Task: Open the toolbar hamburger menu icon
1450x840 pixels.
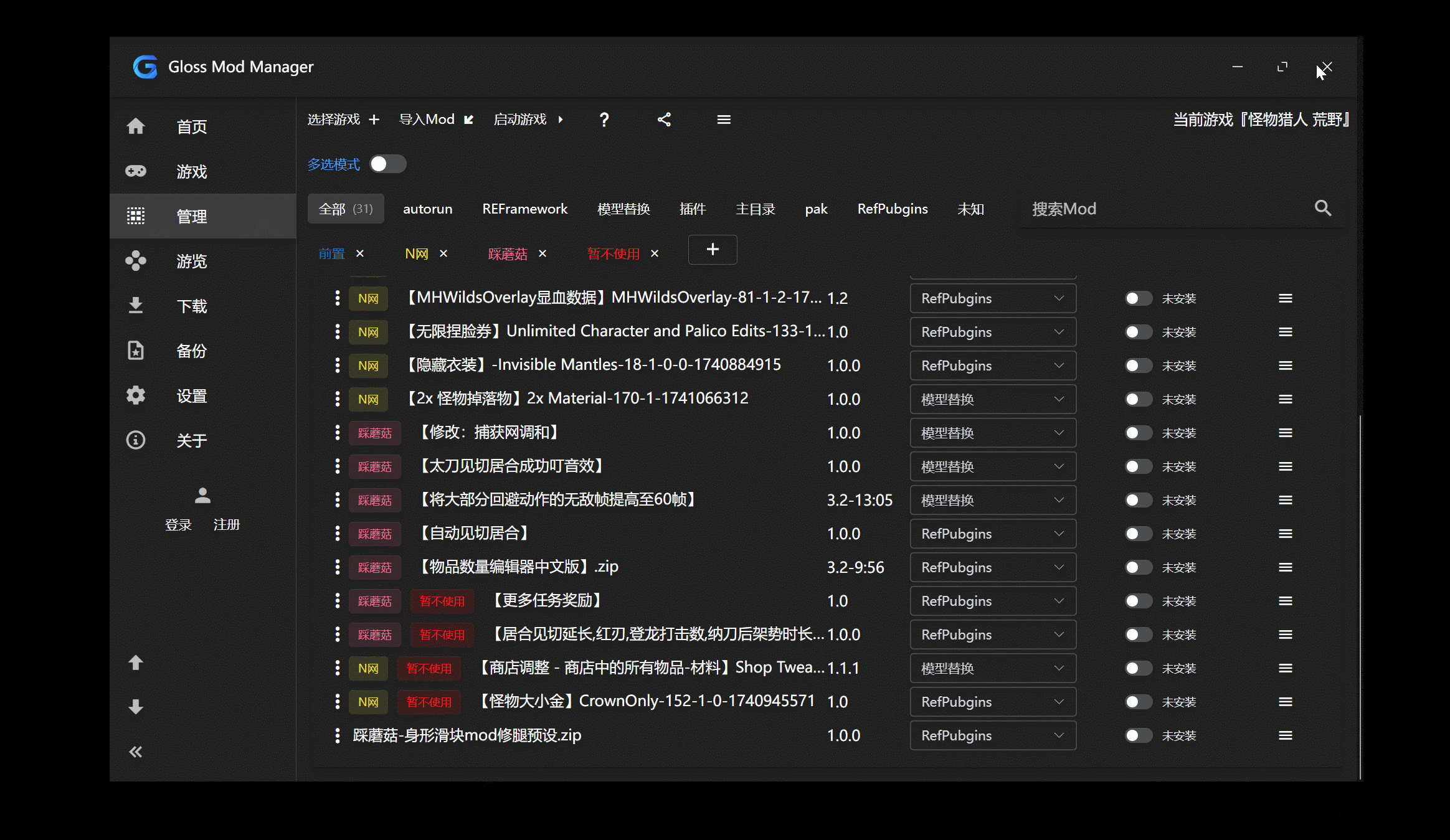Action: point(724,120)
